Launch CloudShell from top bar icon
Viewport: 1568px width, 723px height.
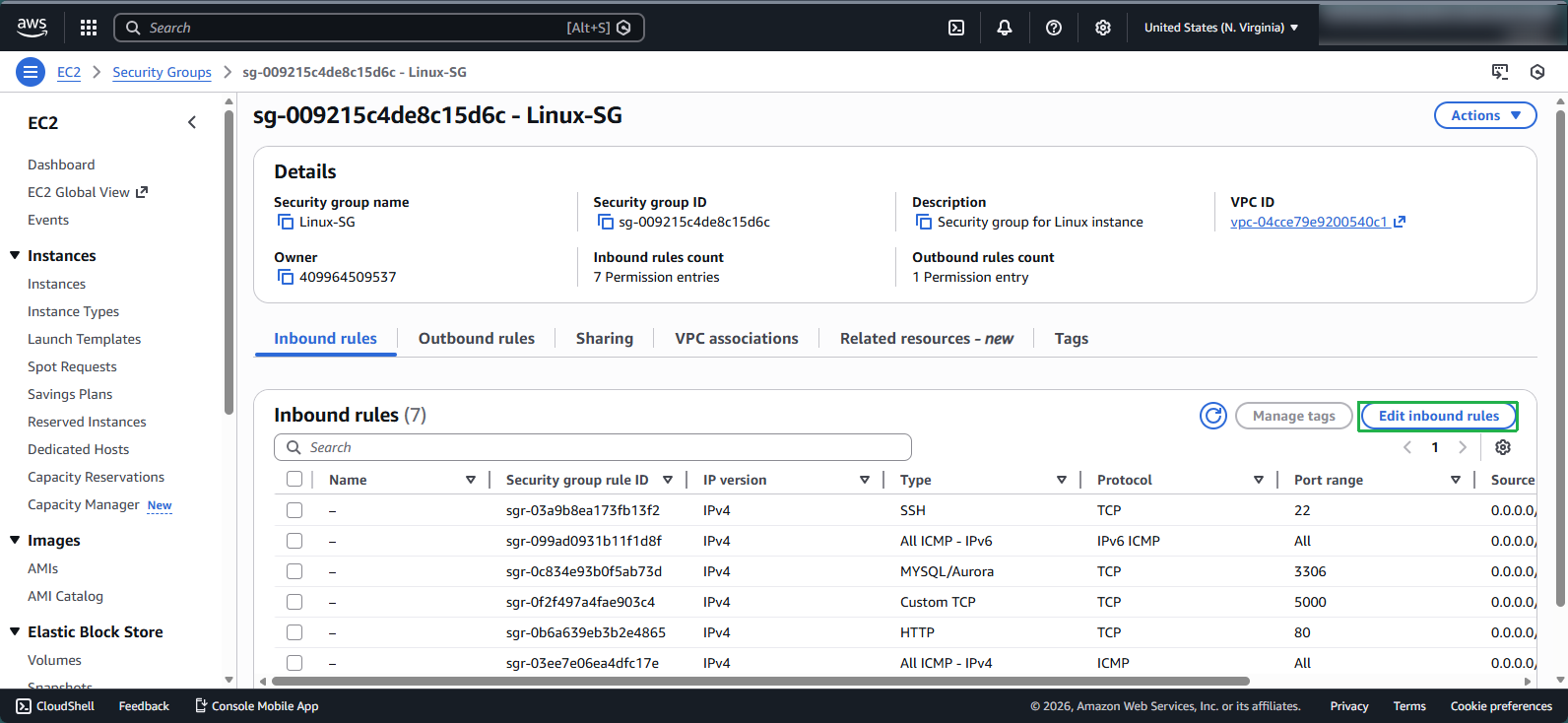pos(956,28)
